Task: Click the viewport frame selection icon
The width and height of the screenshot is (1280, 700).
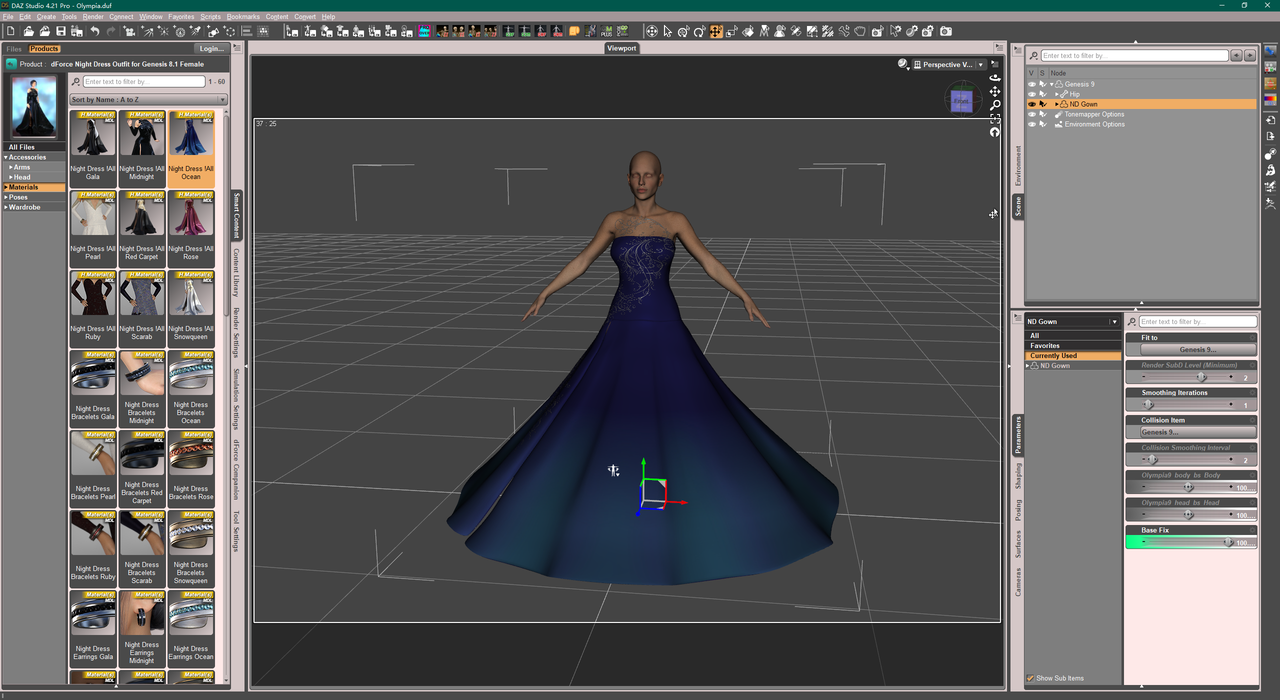Action: pyautogui.click(x=995, y=119)
